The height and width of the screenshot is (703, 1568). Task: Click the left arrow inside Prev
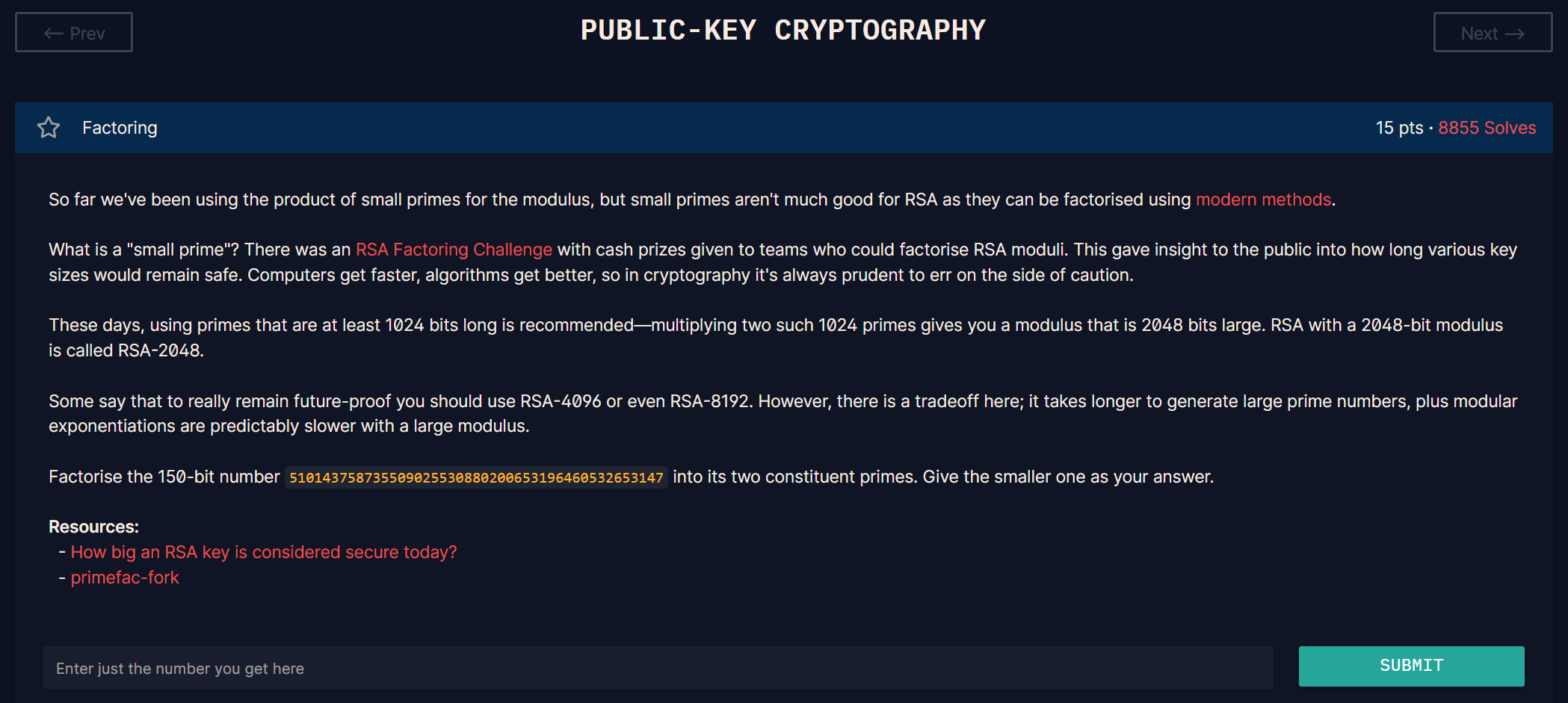click(53, 33)
